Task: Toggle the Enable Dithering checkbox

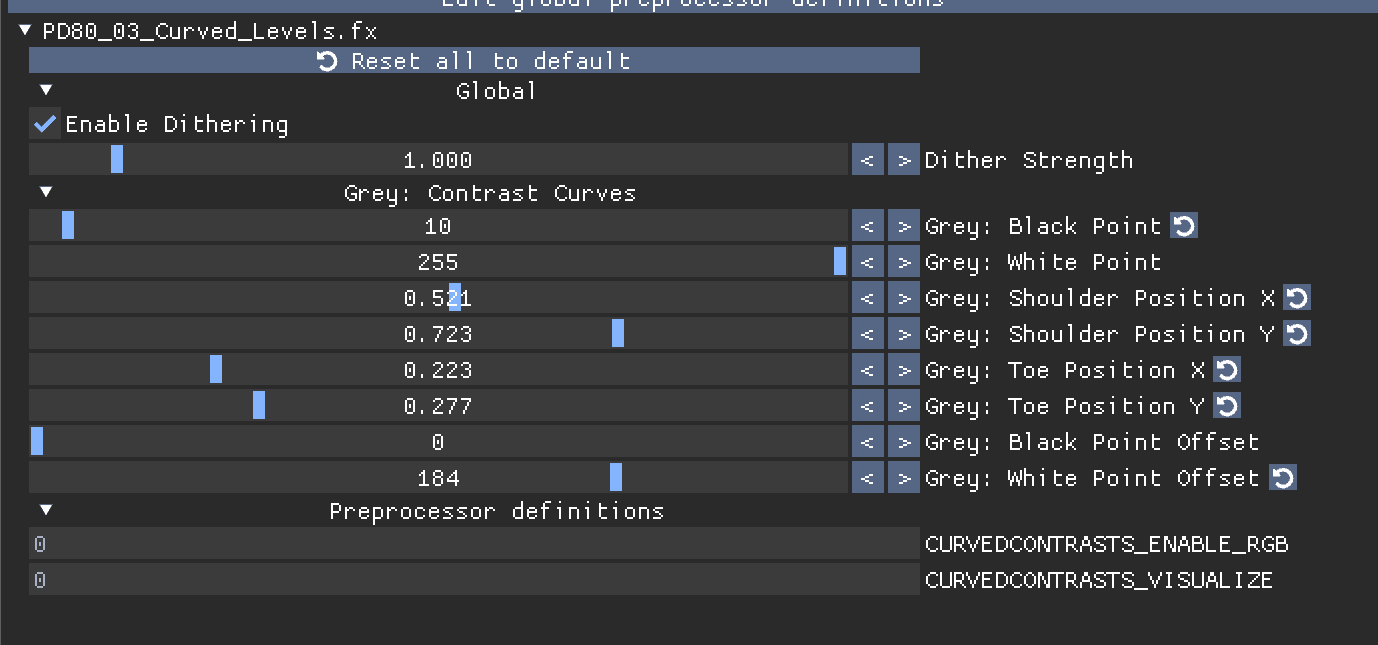Action: pos(45,124)
